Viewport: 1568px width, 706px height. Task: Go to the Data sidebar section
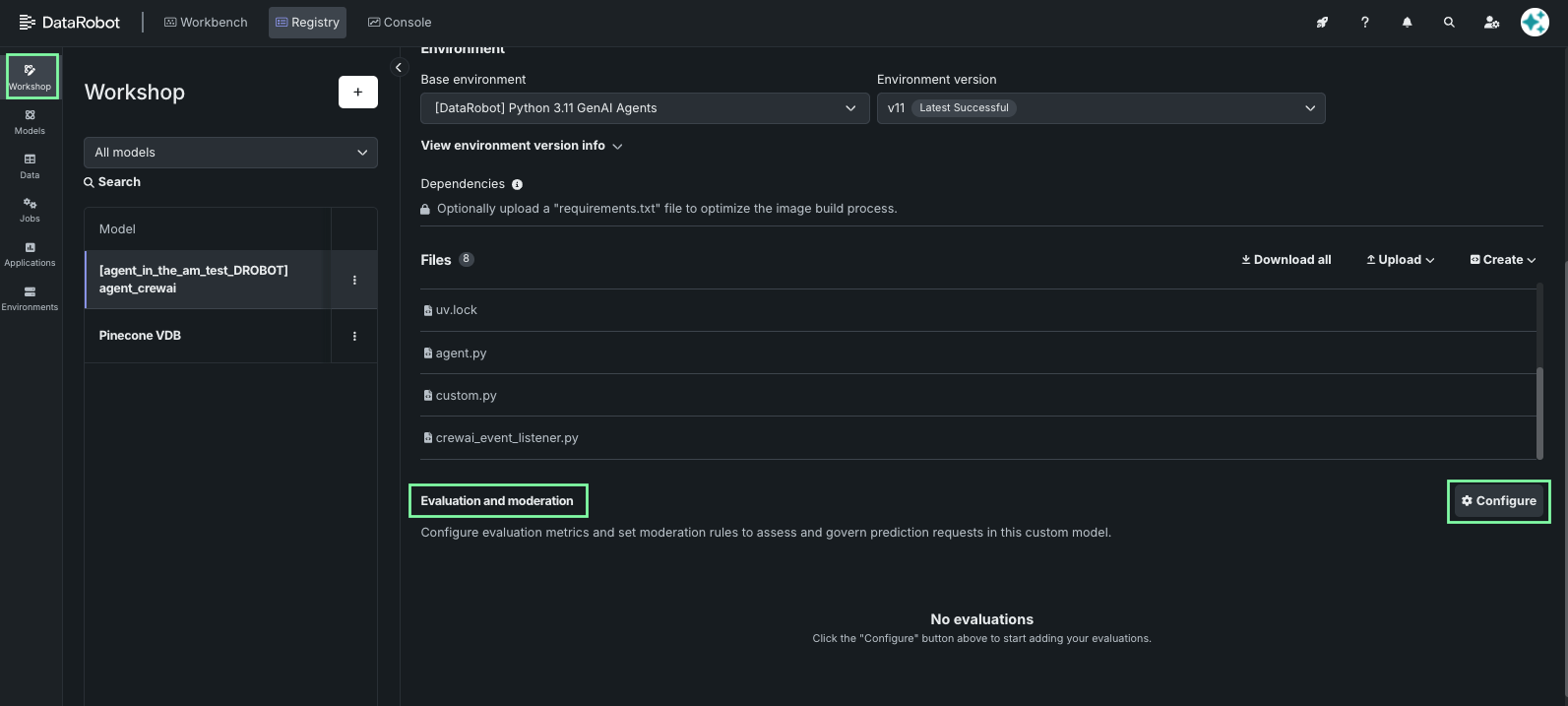click(x=30, y=165)
